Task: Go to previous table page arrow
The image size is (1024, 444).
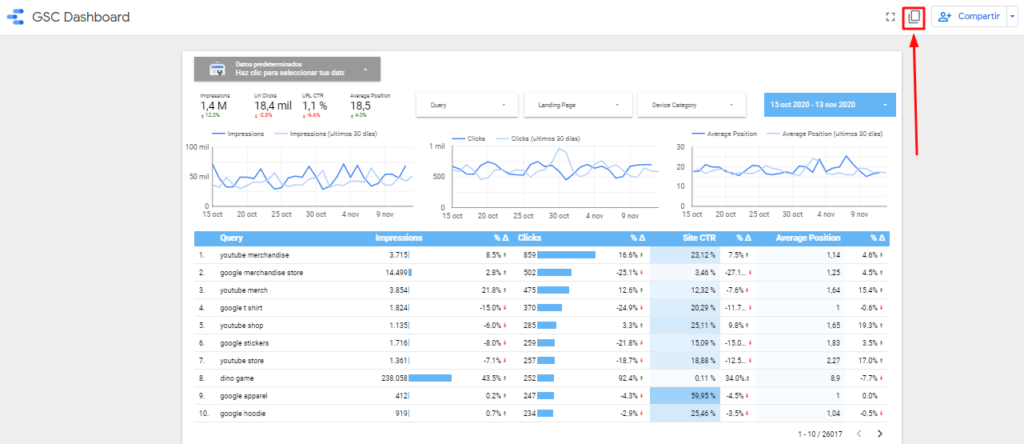Action: pos(859,434)
